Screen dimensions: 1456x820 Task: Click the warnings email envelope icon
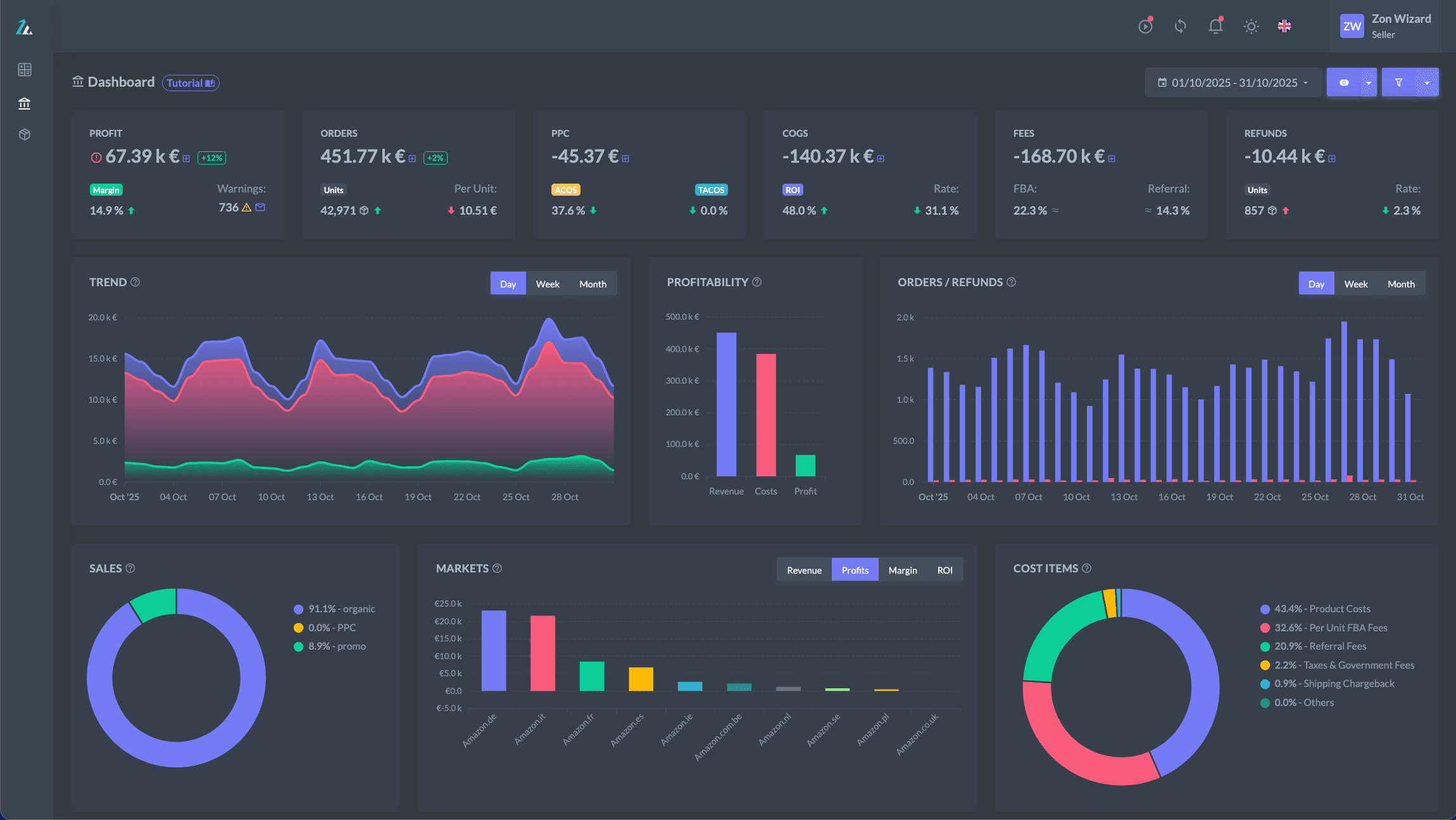pos(260,207)
